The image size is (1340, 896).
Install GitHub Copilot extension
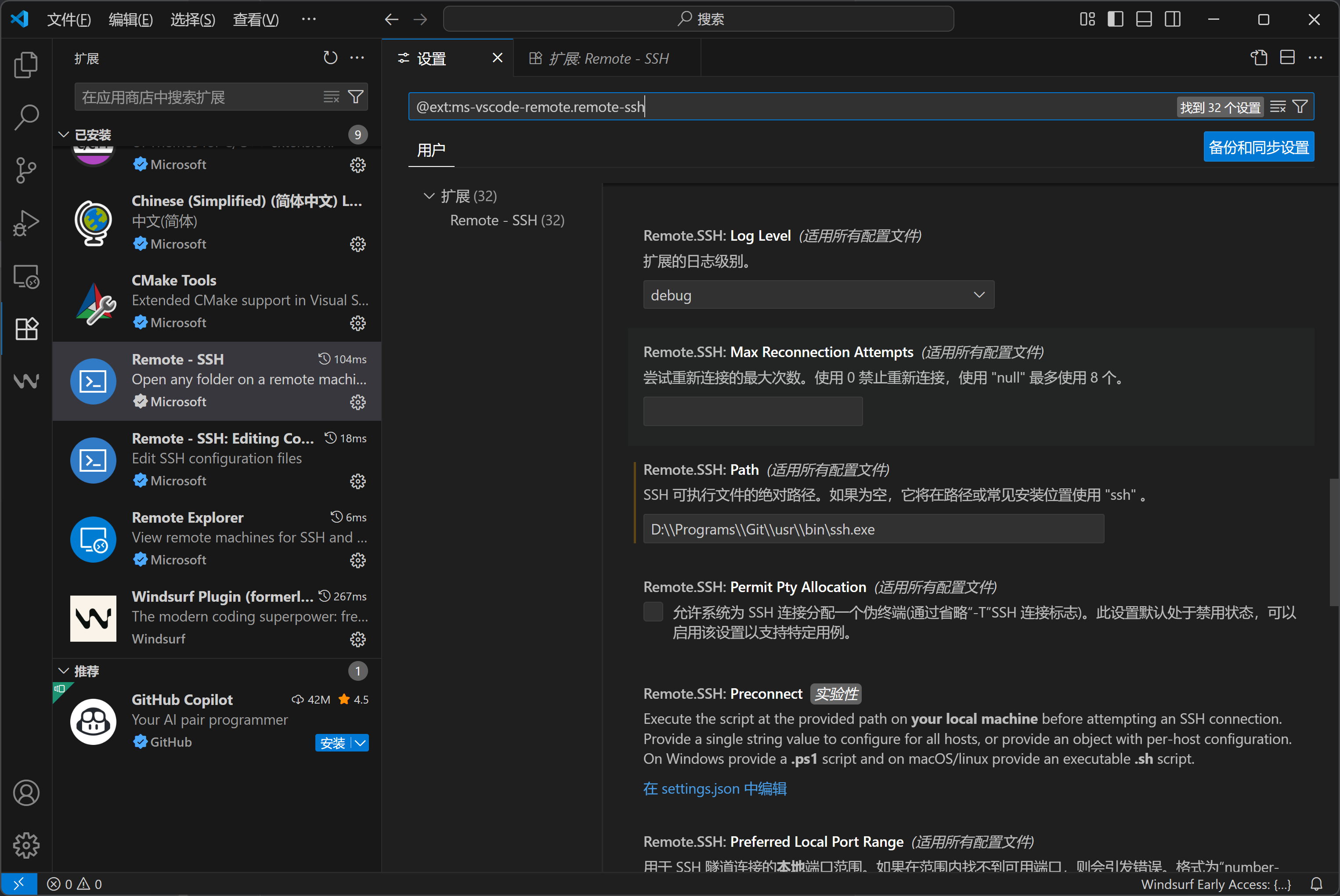click(332, 743)
